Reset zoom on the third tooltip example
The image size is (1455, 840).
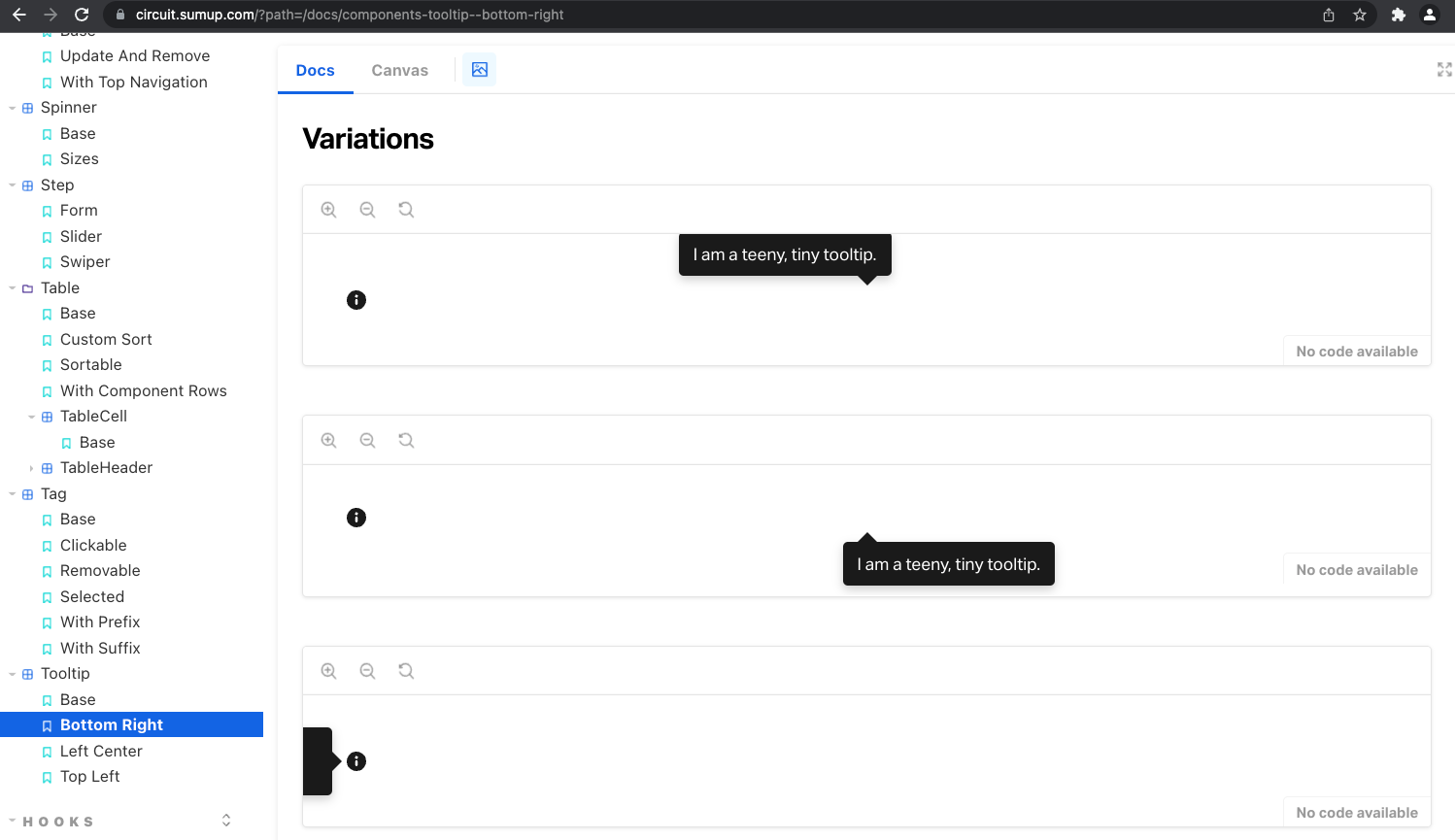(406, 670)
